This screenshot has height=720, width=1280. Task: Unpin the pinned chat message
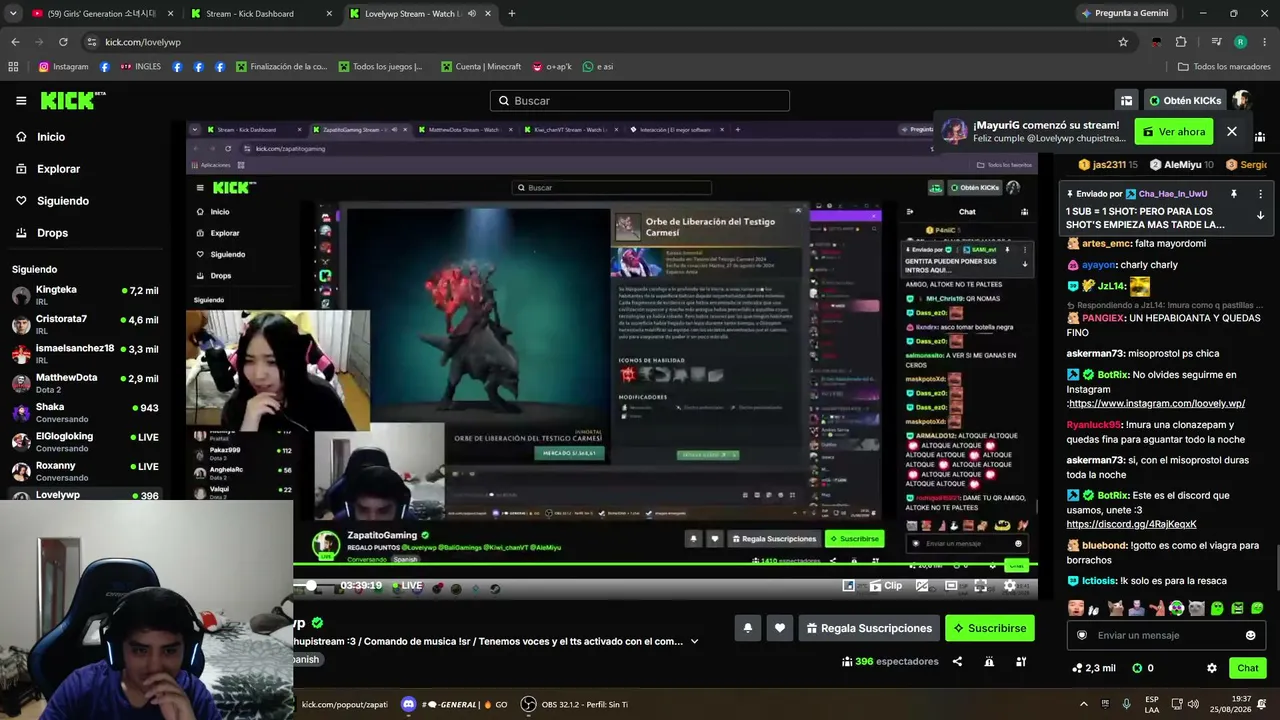click(x=1234, y=194)
